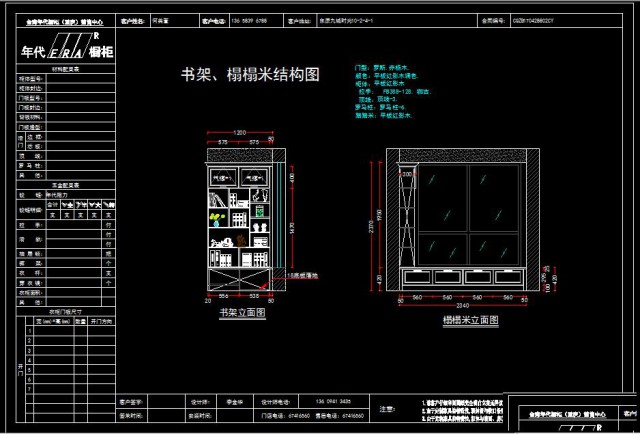Image resolution: width=640 pixels, height=434 pixels.
Task: Select the 2340 overall width dimension
Action: 462,305
